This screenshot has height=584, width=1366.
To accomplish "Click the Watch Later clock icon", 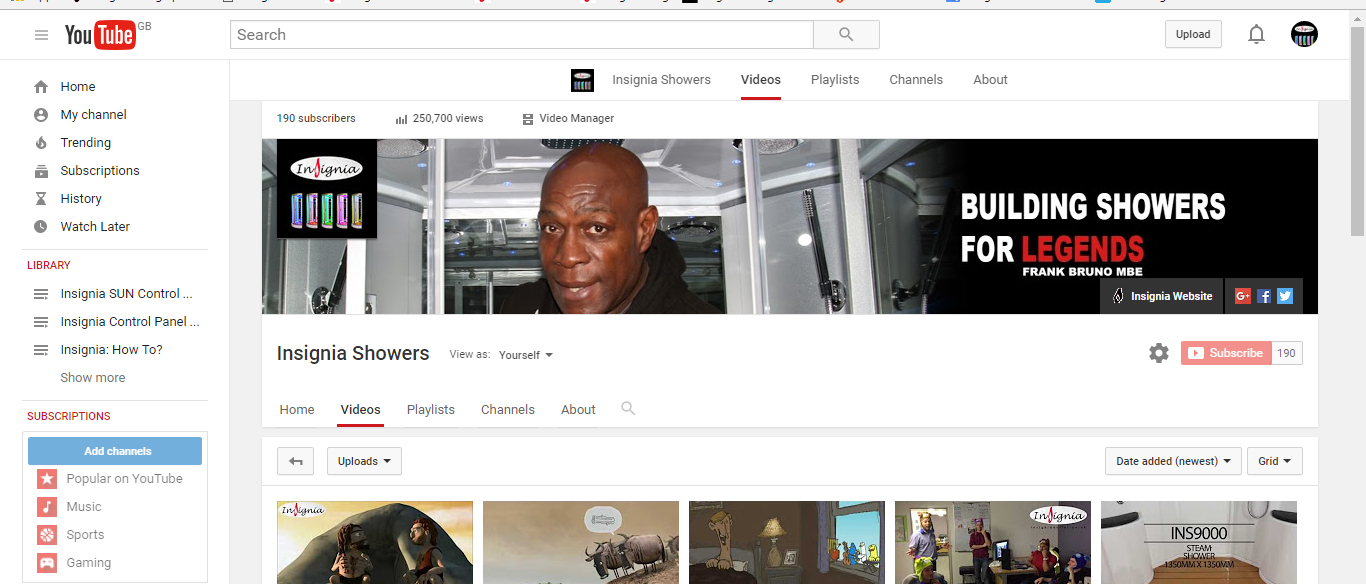I will click(x=41, y=226).
